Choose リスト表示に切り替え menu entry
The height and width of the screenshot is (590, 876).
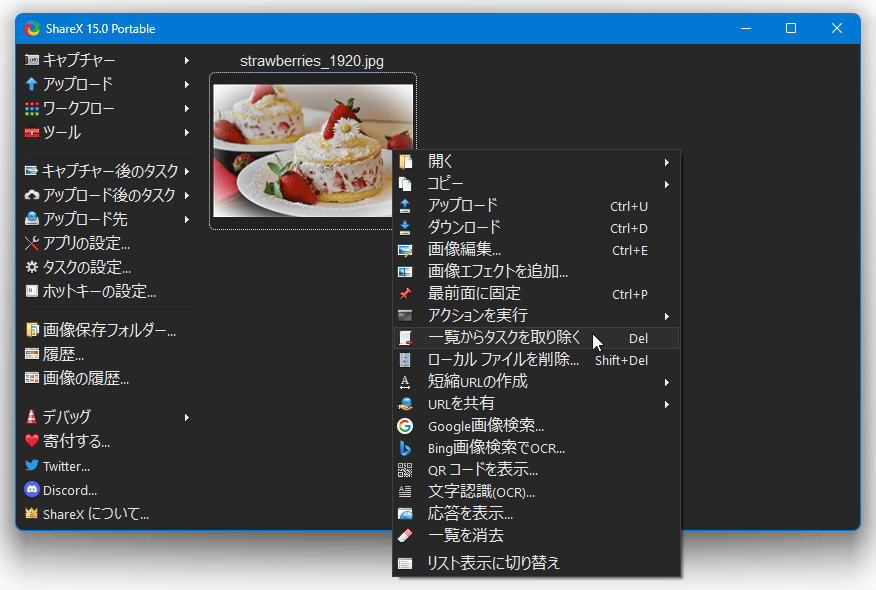click(536, 563)
